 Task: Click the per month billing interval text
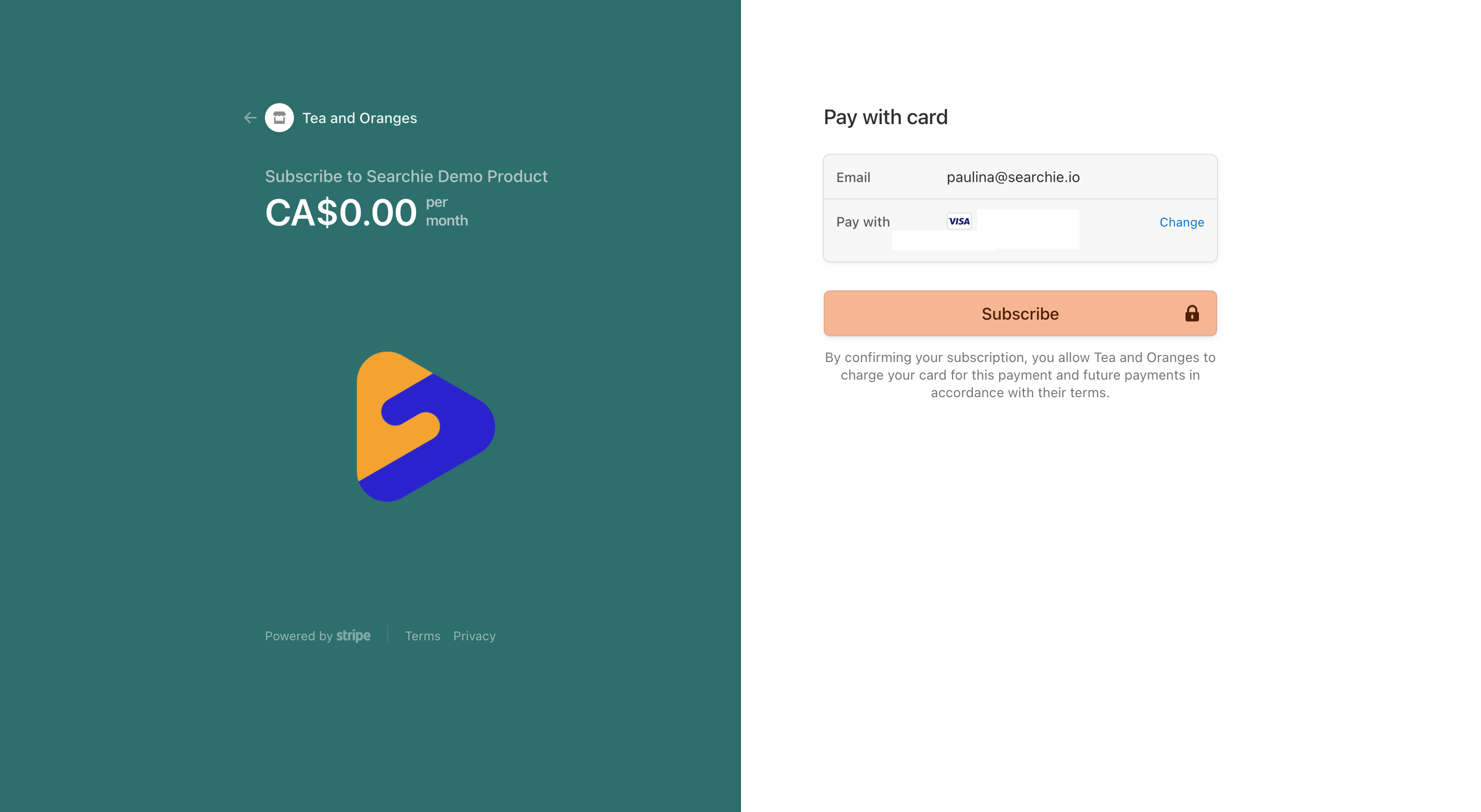pyautogui.click(x=447, y=212)
